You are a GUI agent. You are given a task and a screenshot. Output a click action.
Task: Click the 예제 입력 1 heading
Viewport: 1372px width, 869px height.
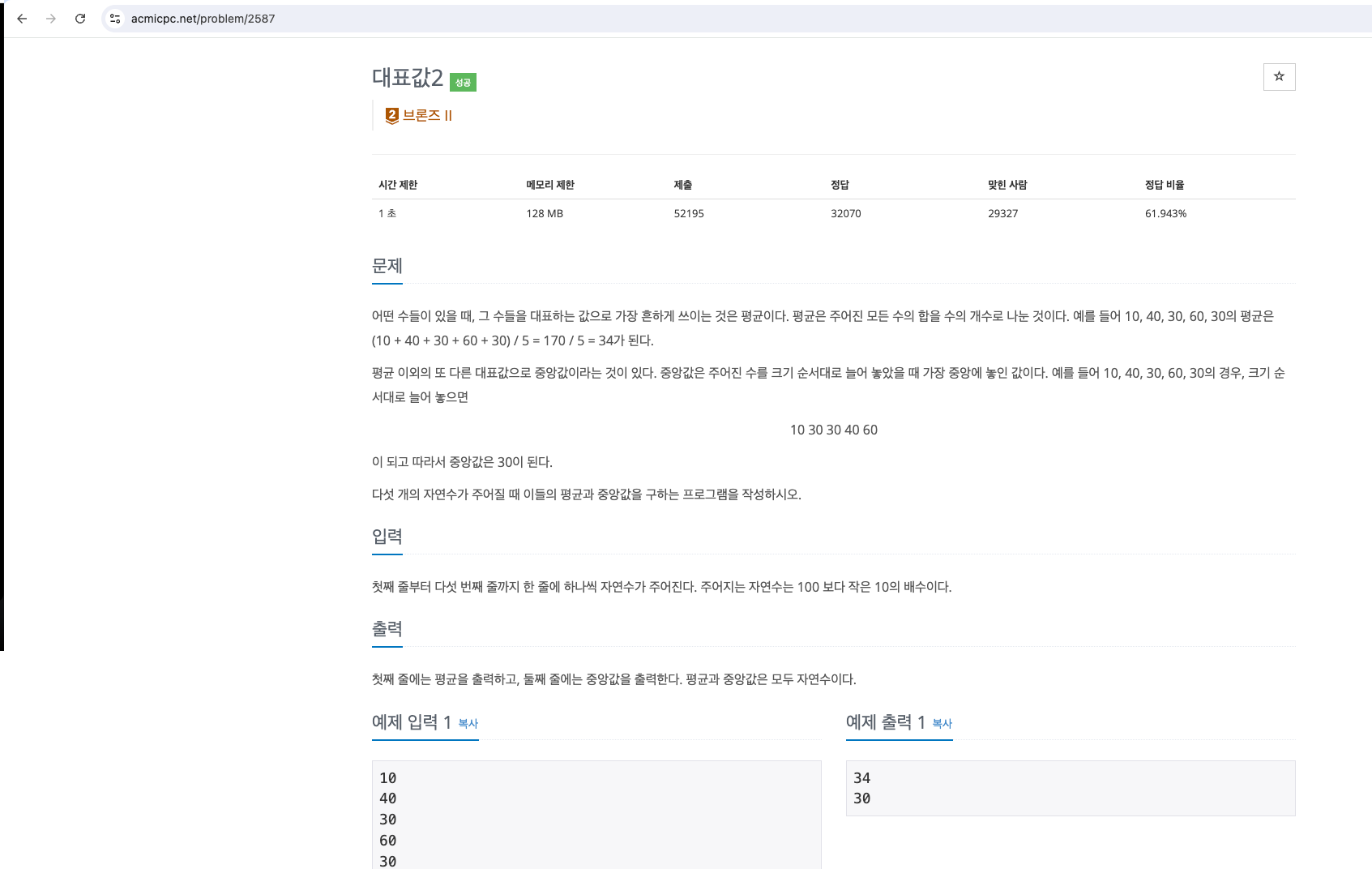click(412, 722)
